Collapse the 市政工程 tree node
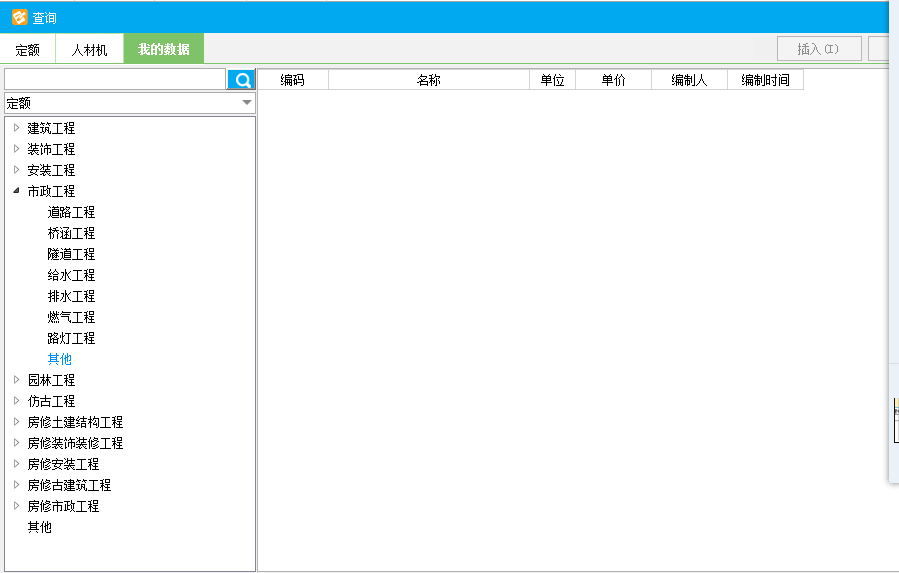 coord(17,190)
